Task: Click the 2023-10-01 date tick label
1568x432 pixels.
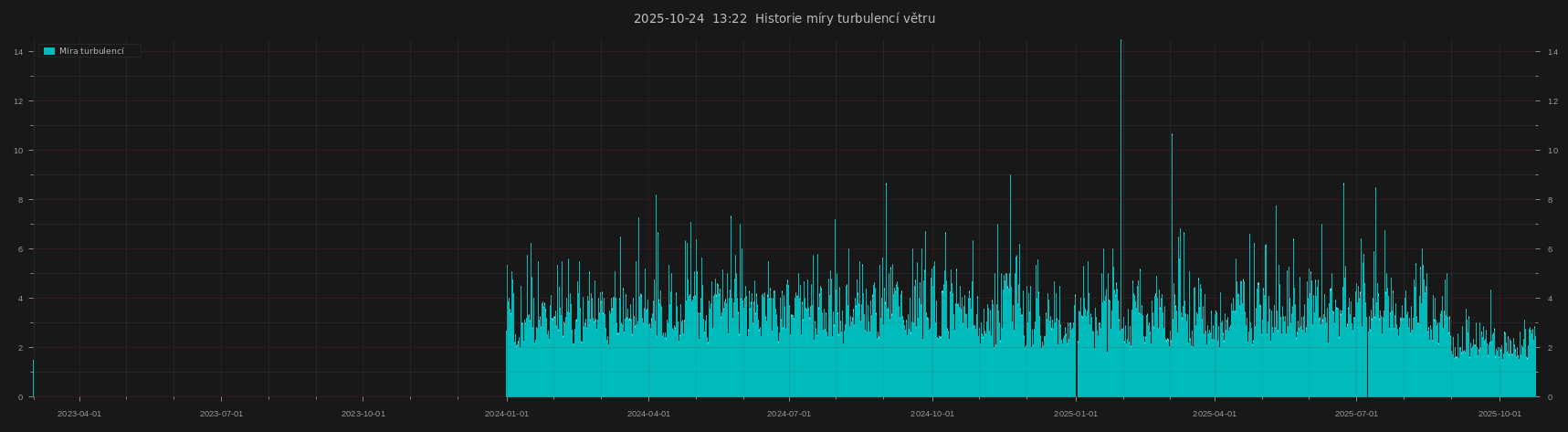Action: click(363, 414)
